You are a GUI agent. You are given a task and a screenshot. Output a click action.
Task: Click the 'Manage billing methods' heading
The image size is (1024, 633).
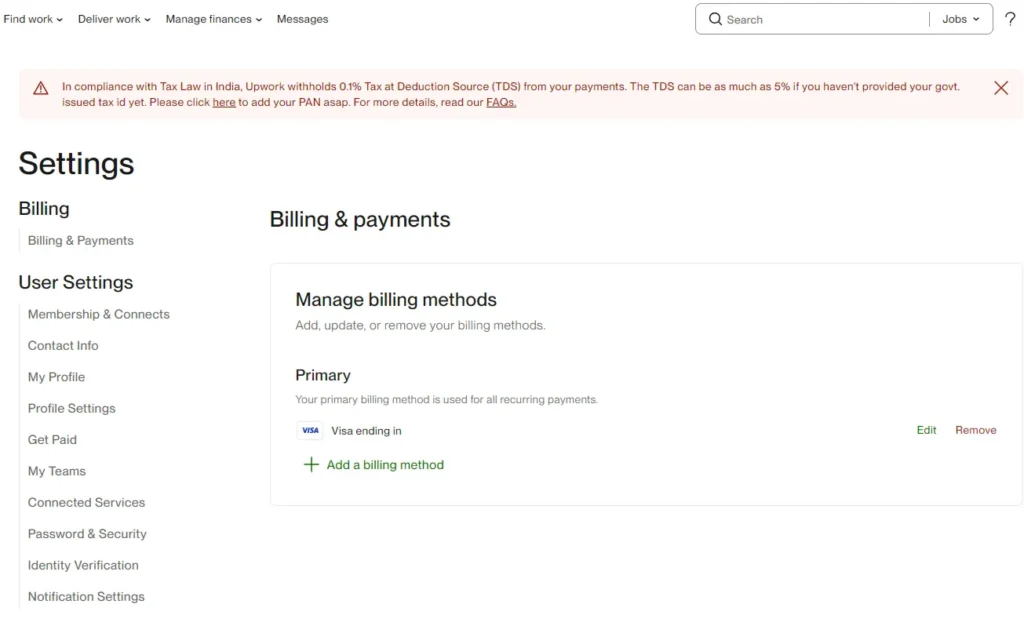[396, 299]
